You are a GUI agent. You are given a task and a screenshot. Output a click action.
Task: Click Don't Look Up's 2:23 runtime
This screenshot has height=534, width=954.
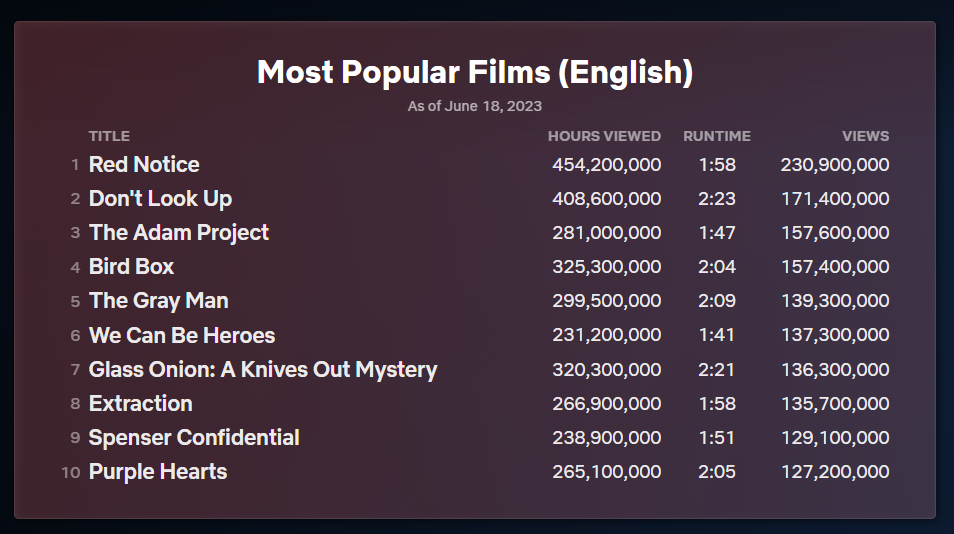coord(716,199)
